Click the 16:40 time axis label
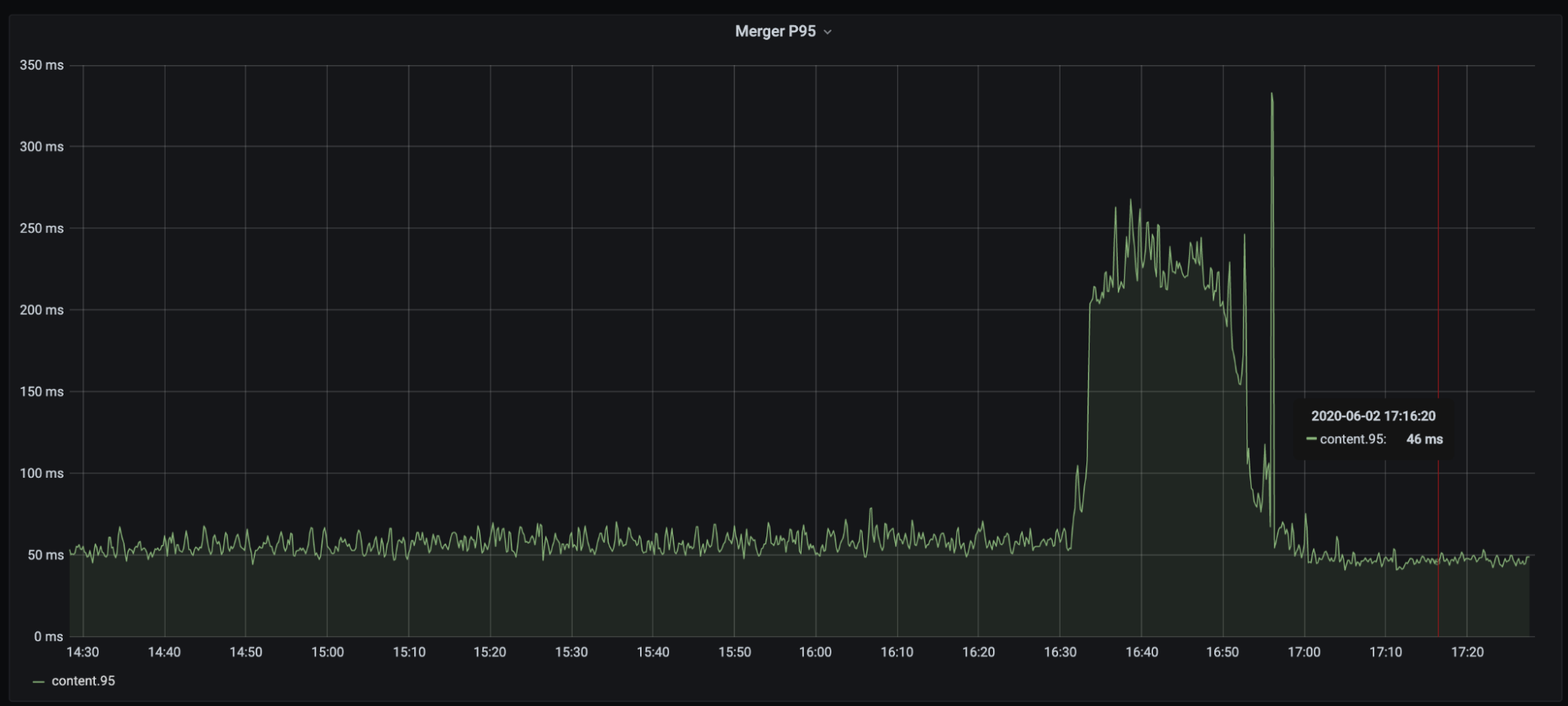 (x=1141, y=652)
